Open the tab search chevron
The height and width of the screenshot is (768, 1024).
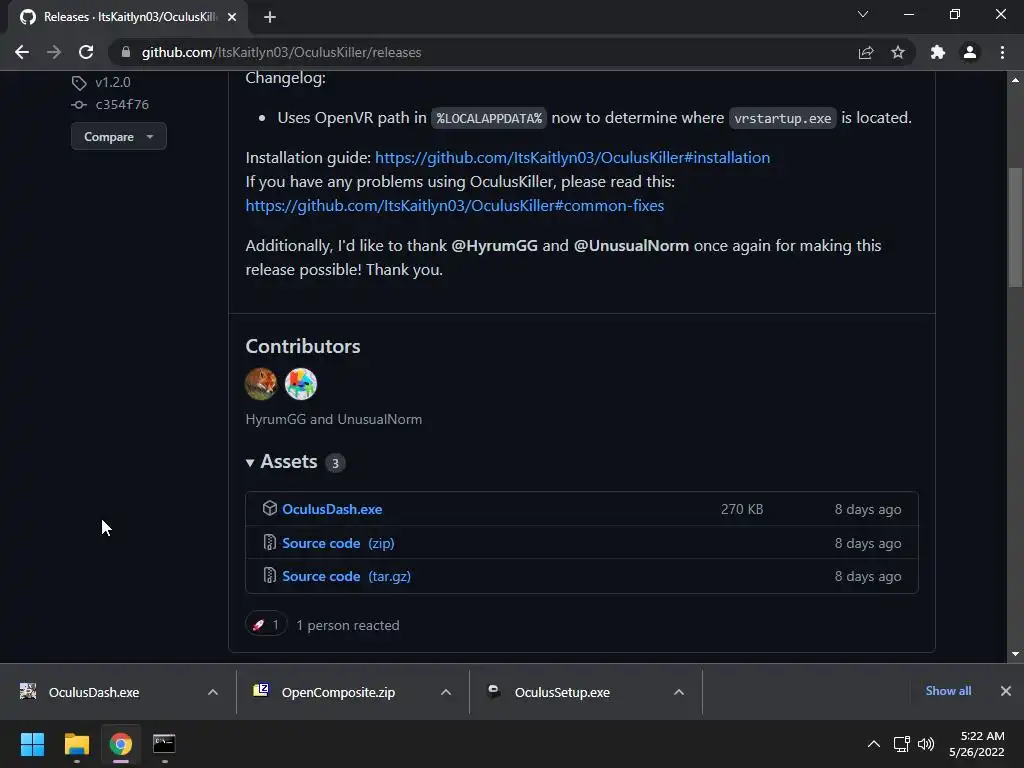(863, 14)
